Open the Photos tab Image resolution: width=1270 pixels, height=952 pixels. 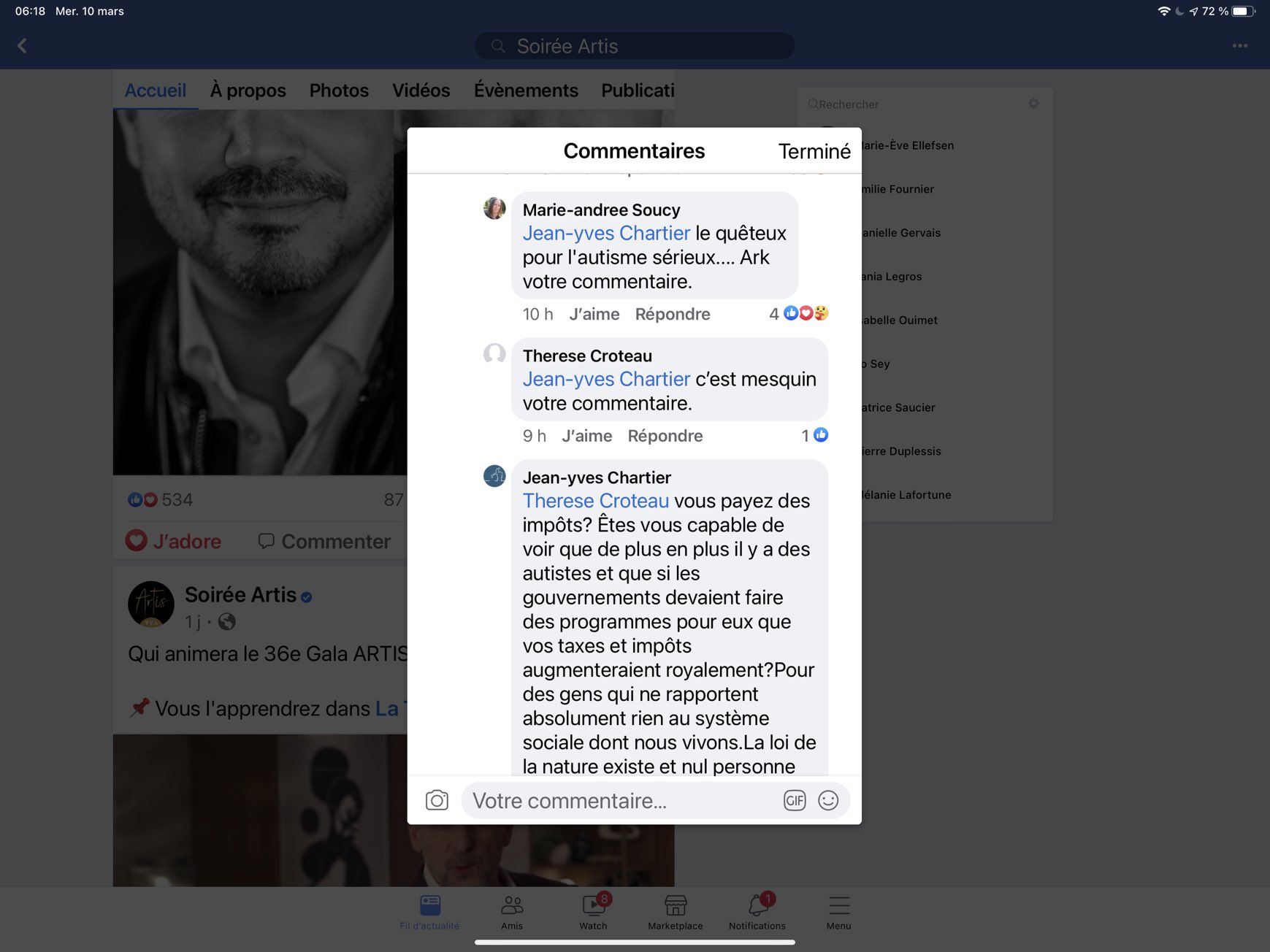pyautogui.click(x=339, y=91)
